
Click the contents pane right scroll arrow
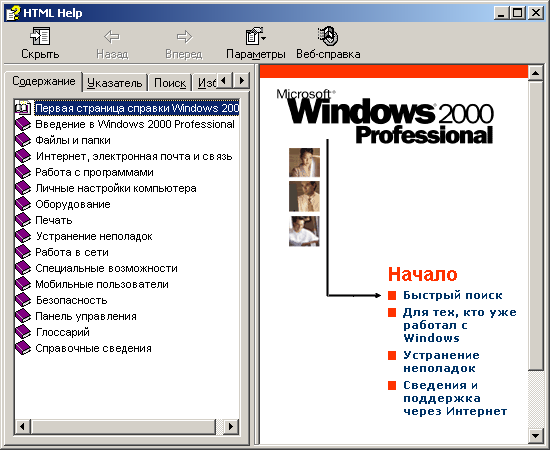pos(230,427)
